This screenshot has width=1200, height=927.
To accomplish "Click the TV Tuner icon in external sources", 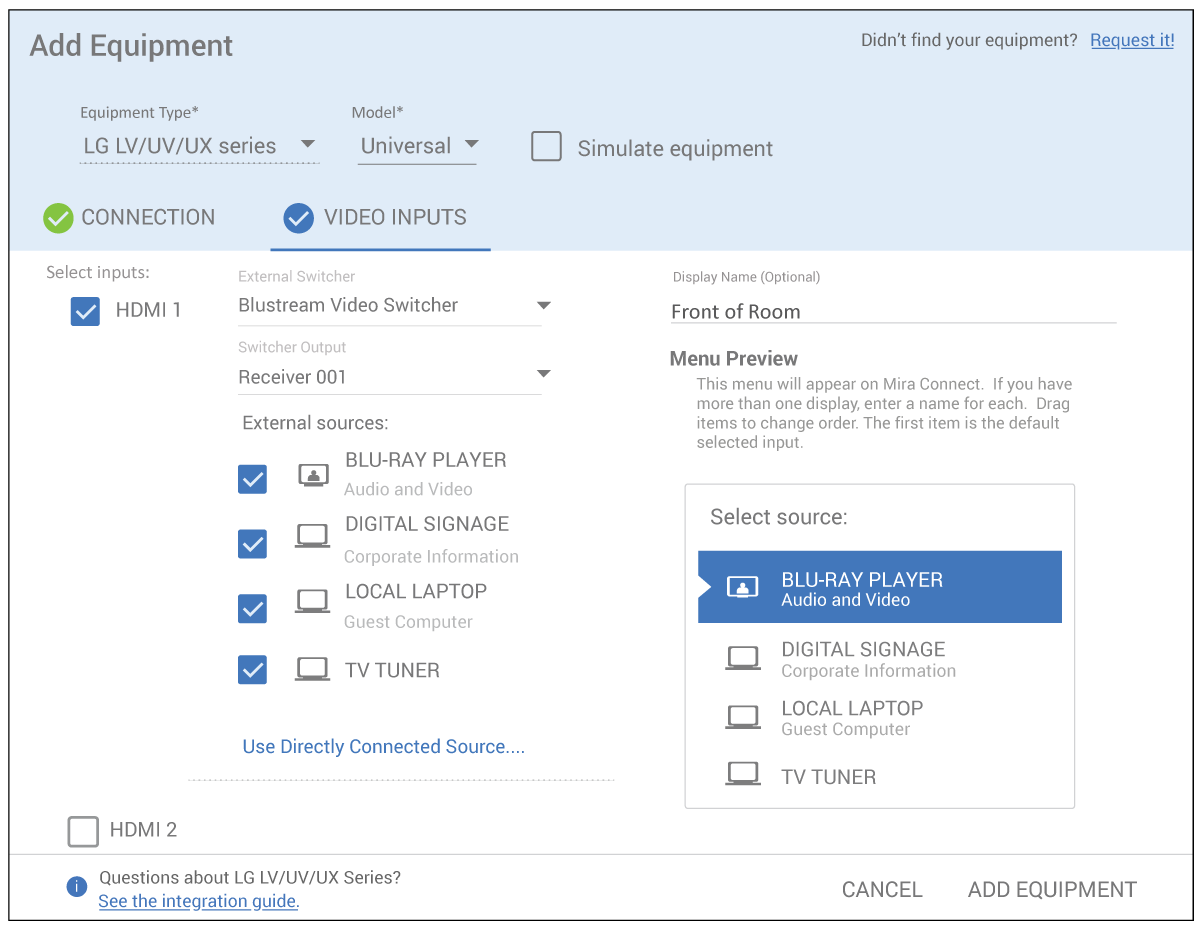I will click(x=312, y=670).
